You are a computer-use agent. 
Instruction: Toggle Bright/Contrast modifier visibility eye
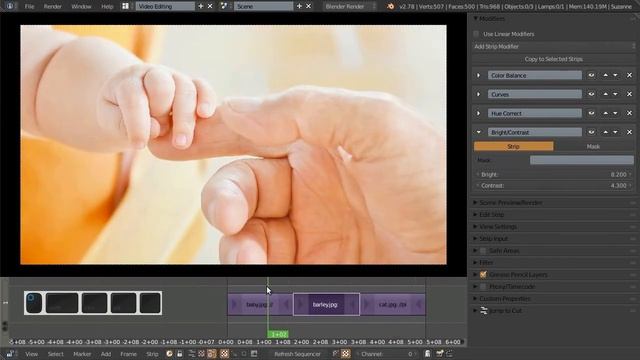click(591, 132)
